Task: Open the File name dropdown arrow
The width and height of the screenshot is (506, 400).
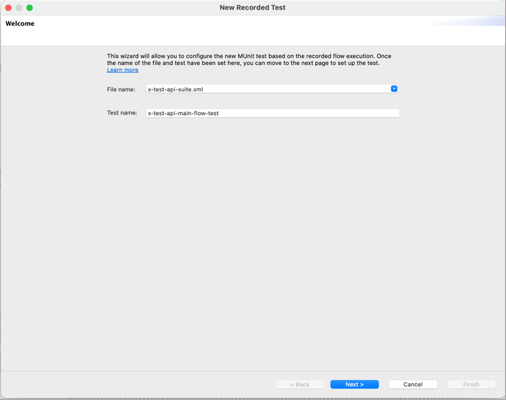Action: click(394, 89)
